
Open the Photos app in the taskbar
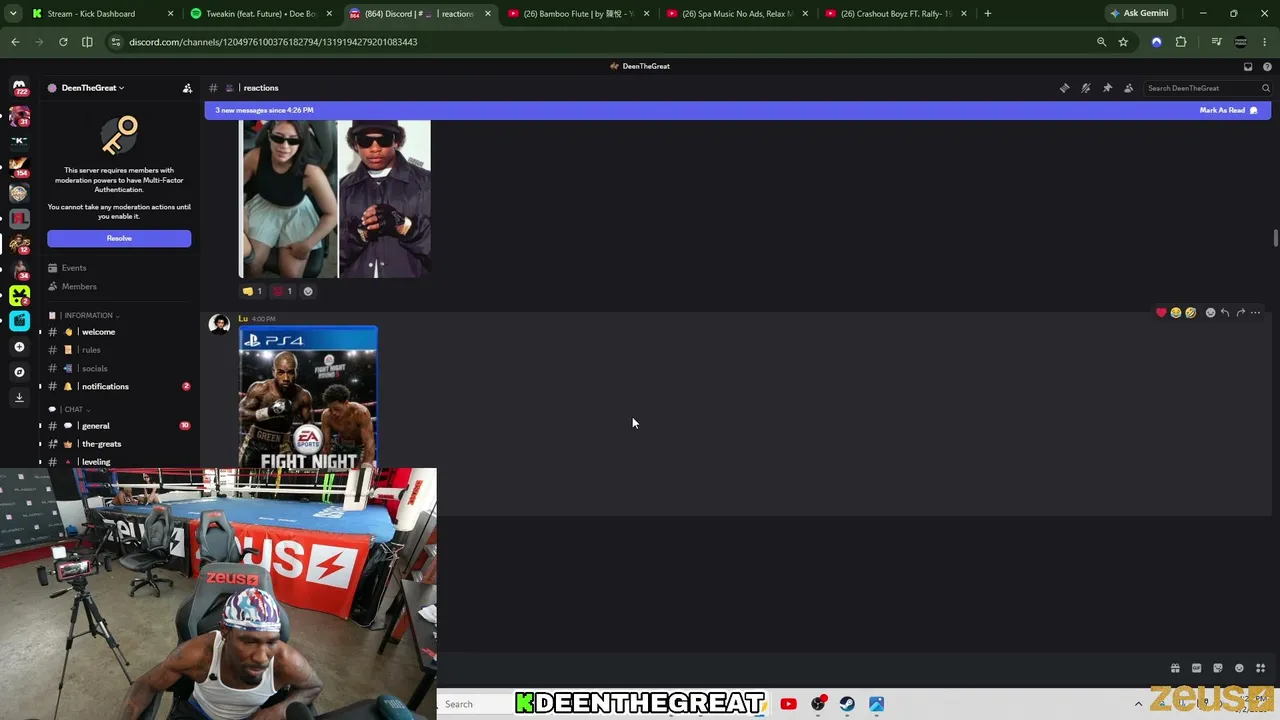pos(876,704)
